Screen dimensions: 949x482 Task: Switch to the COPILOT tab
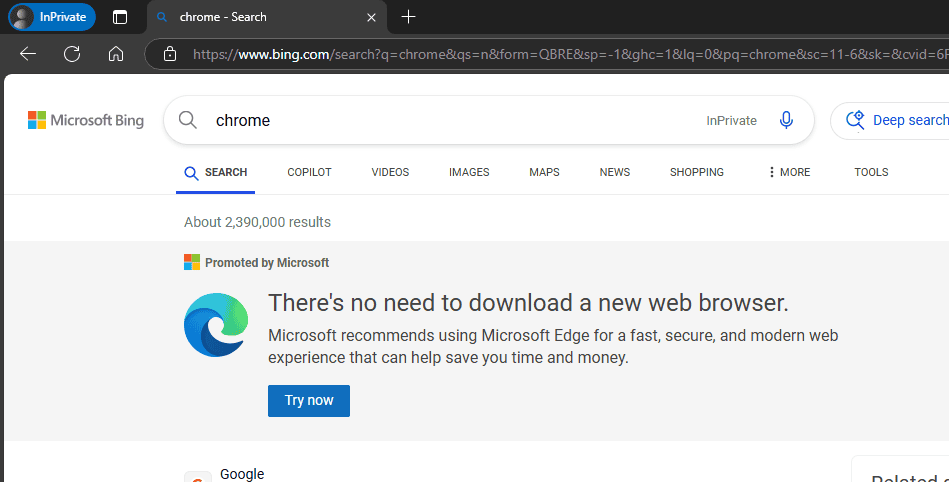tap(309, 173)
